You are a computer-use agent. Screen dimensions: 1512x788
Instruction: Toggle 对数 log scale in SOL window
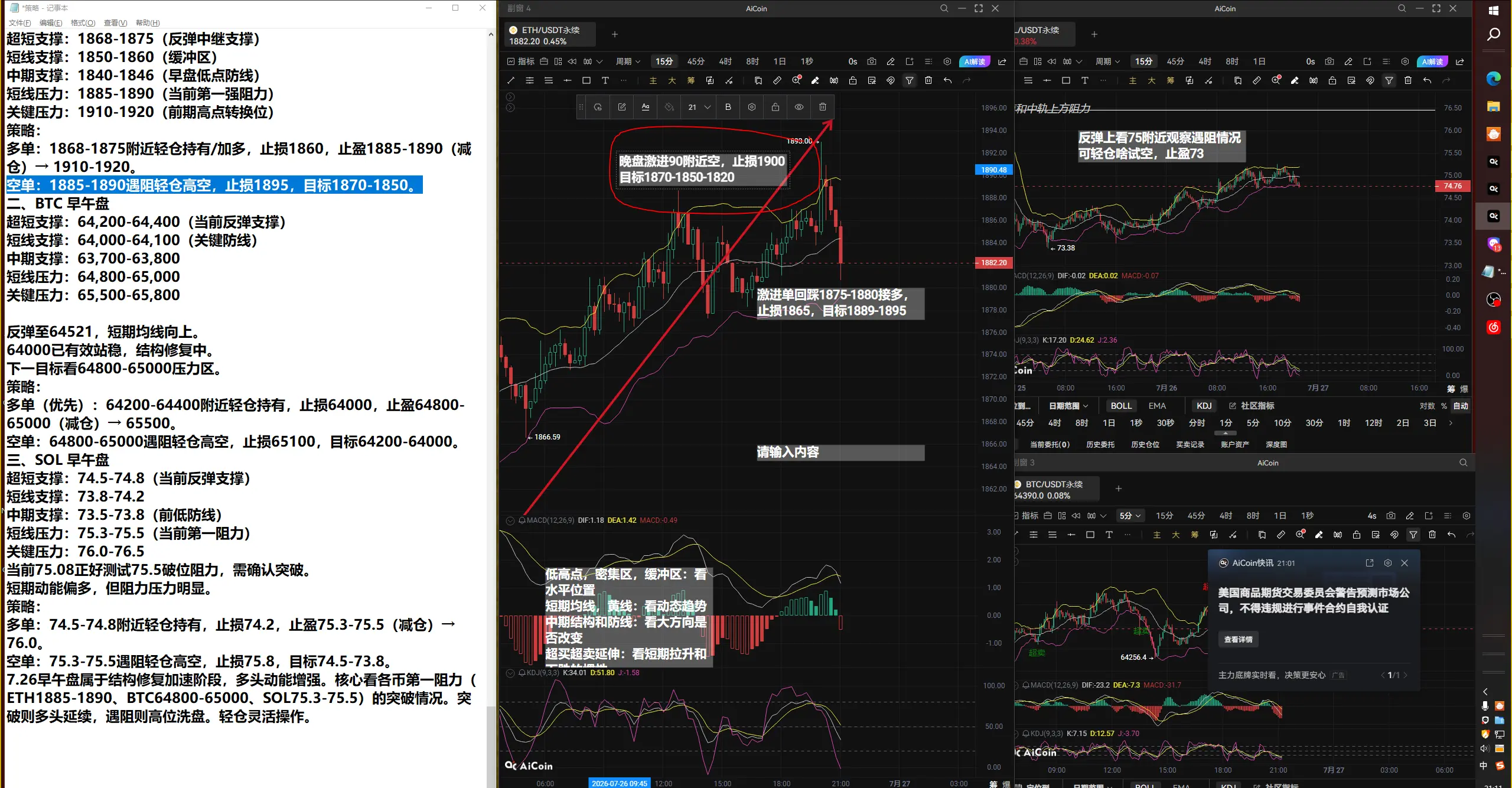pyautogui.click(x=1427, y=406)
